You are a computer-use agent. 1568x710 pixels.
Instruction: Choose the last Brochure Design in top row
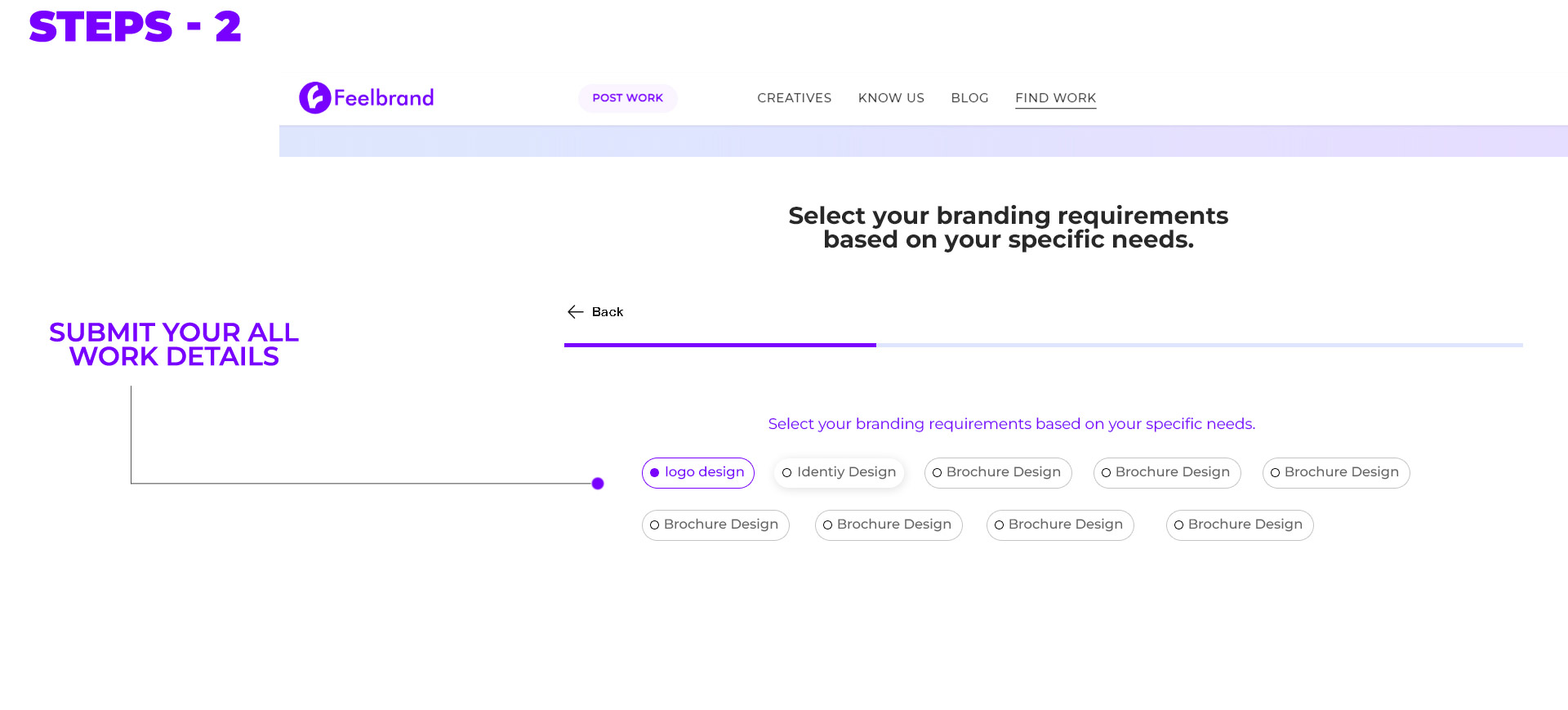1335,472
